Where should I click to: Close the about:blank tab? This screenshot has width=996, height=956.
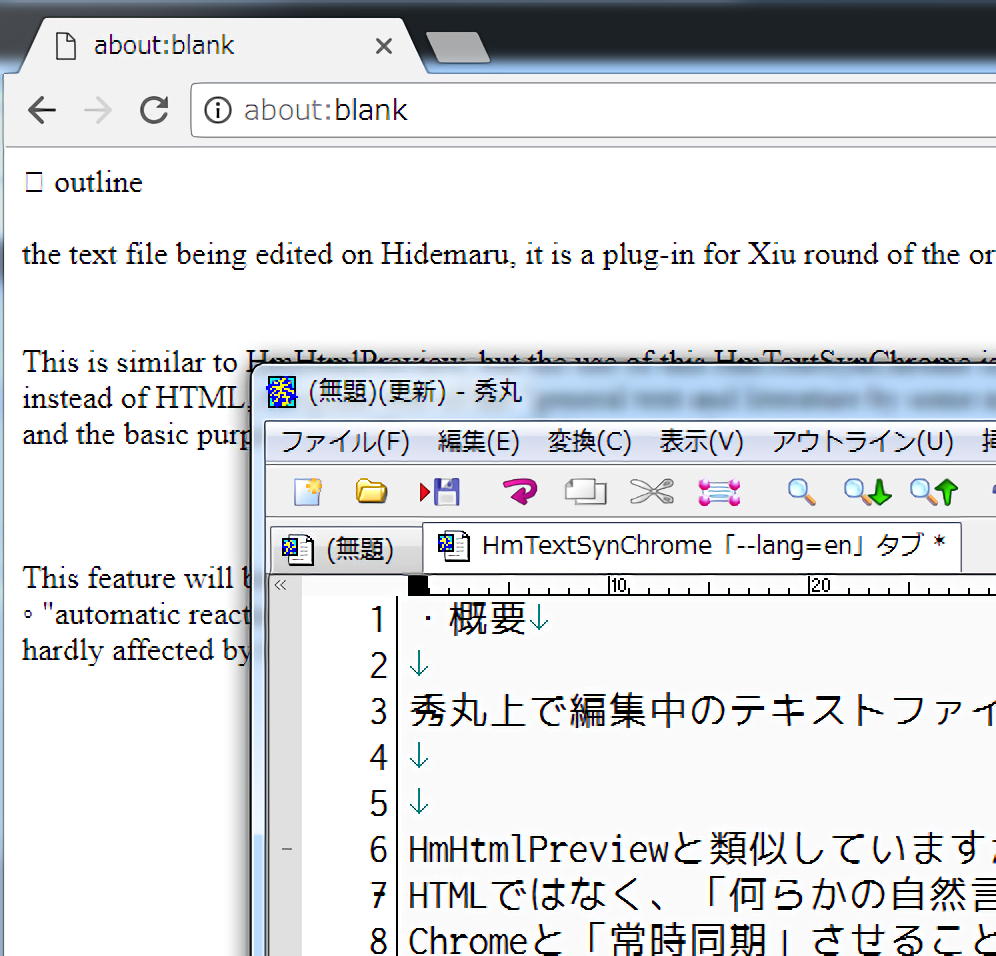click(x=384, y=46)
